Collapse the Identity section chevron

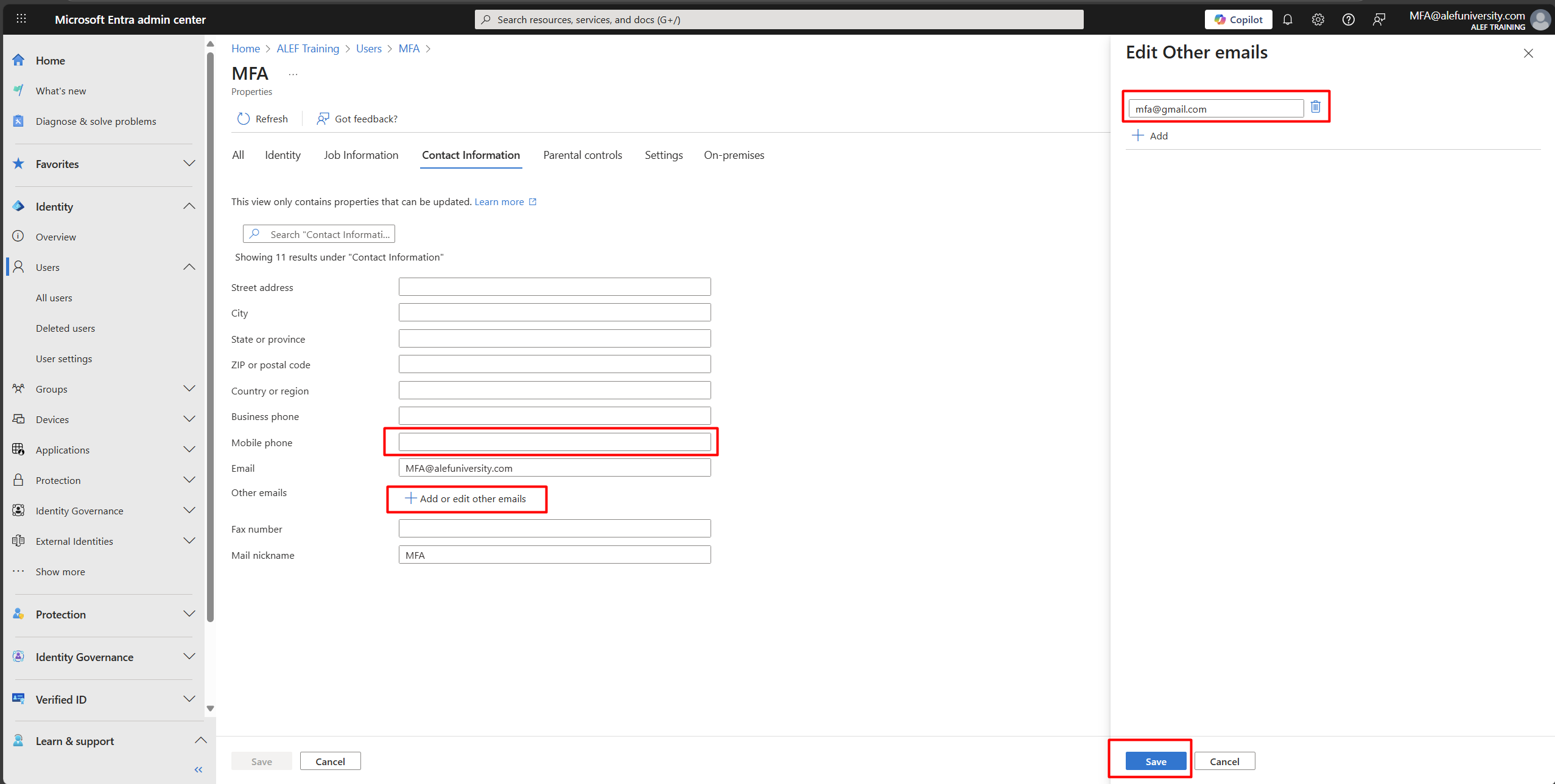(189, 206)
